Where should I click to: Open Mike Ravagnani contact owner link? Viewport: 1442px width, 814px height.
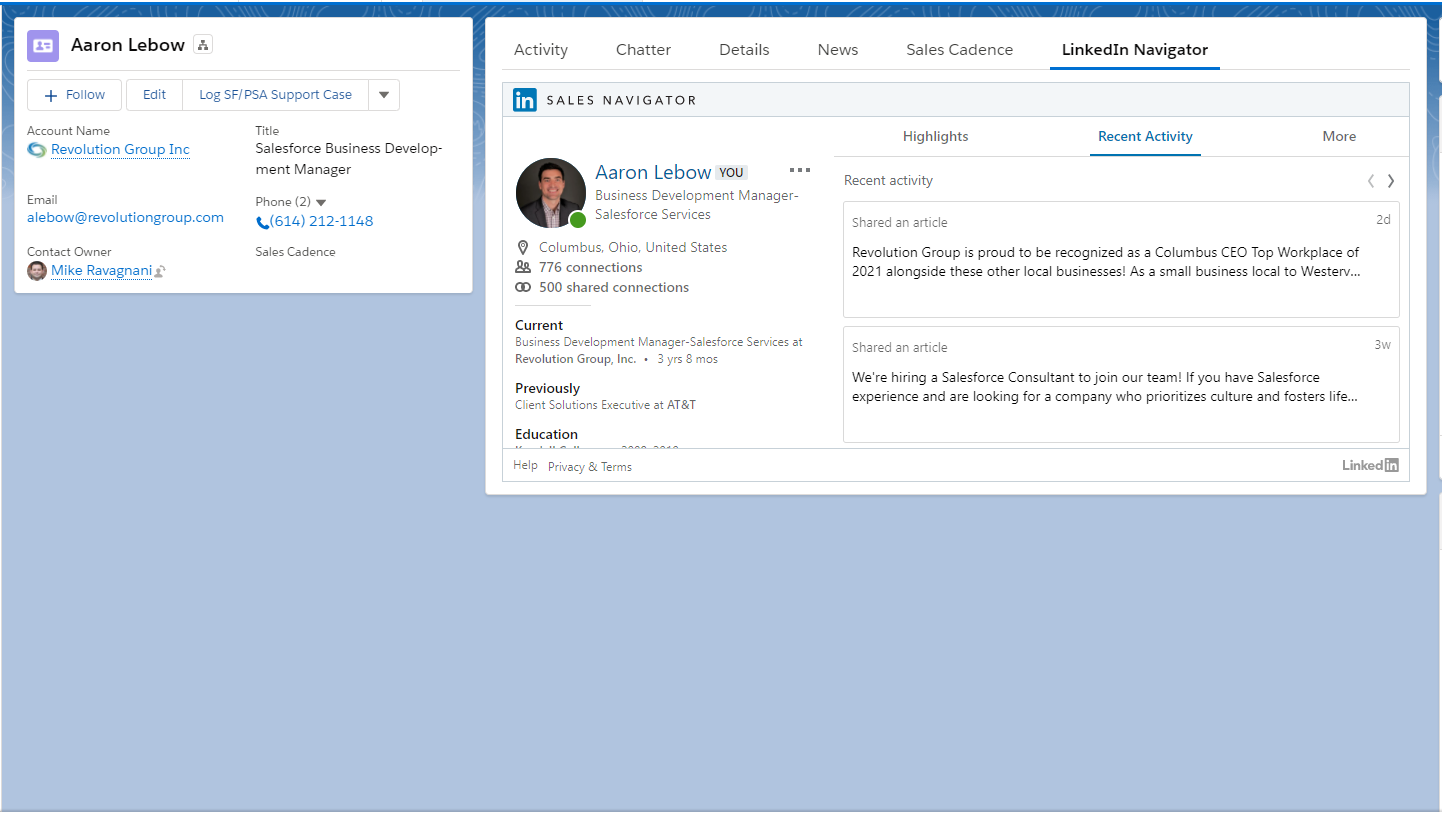101,271
